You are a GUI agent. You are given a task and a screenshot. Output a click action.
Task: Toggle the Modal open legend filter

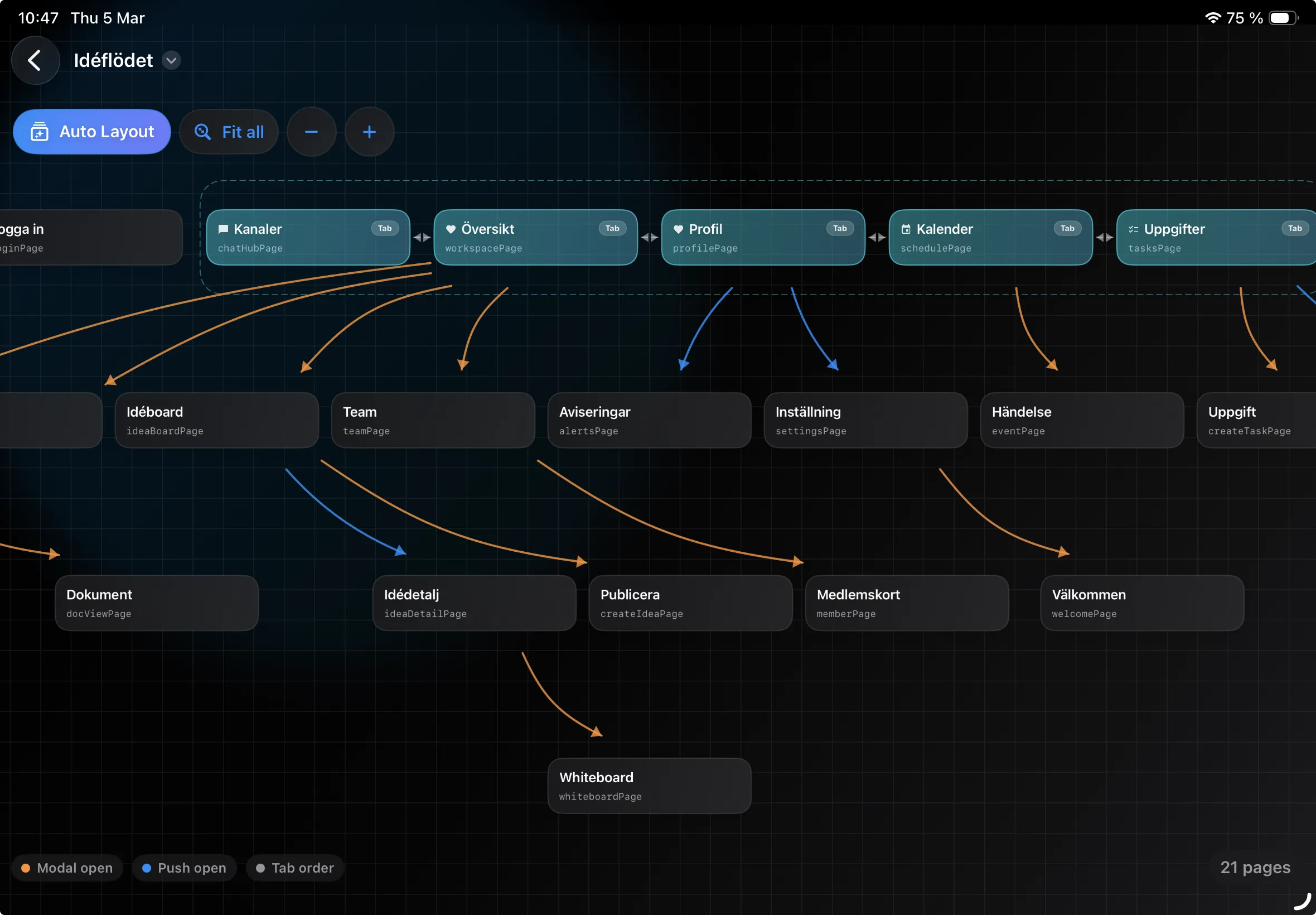tap(67, 868)
